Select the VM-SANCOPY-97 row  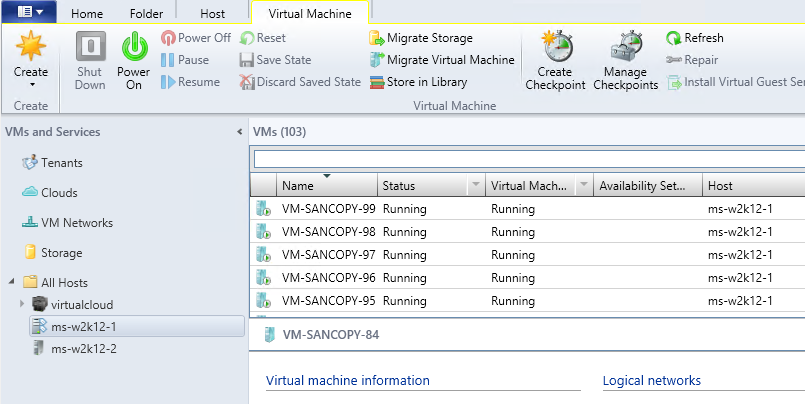(329, 255)
